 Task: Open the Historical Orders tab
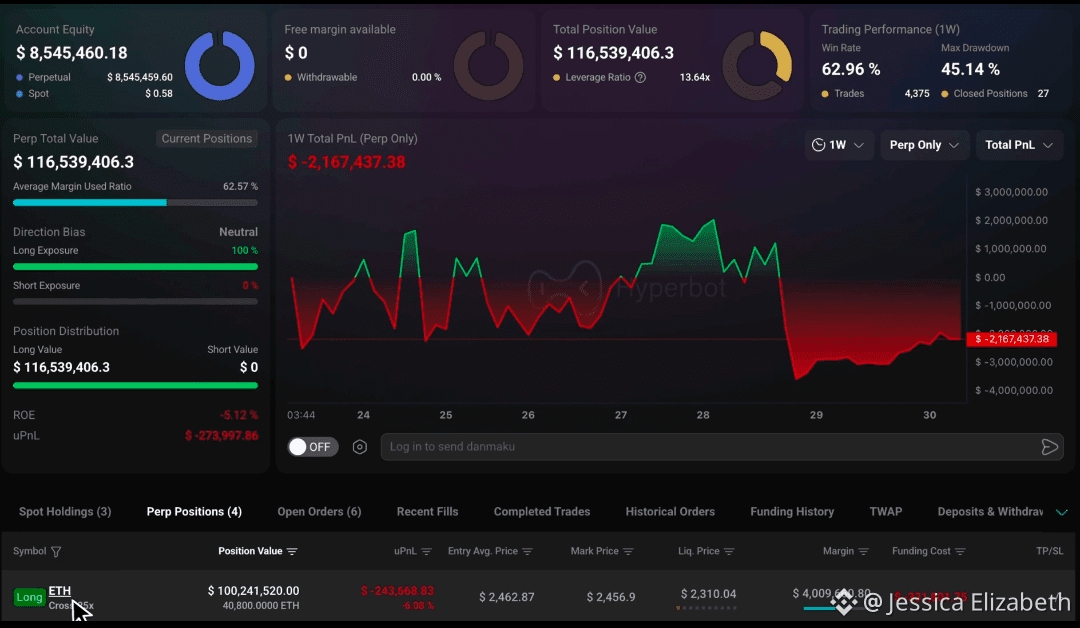click(x=670, y=512)
